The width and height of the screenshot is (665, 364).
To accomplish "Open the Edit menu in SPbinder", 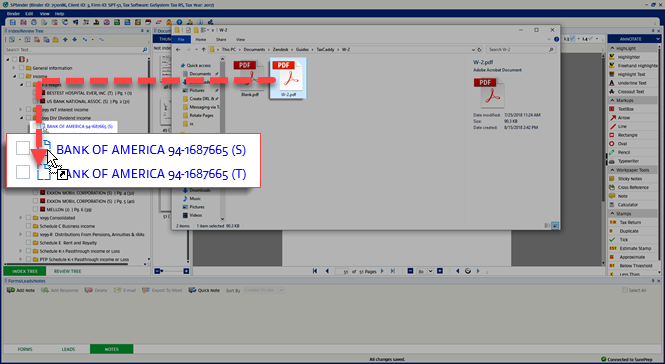I will 29,14.
